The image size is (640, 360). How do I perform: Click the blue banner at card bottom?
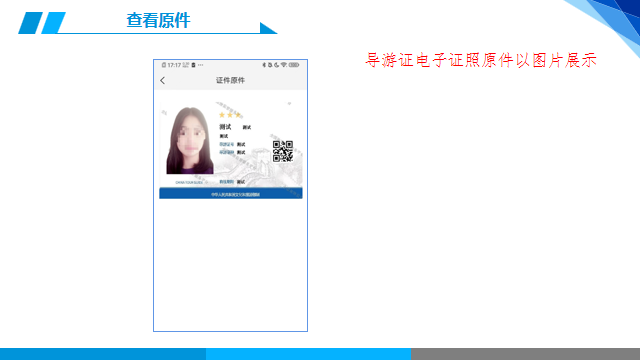231,193
